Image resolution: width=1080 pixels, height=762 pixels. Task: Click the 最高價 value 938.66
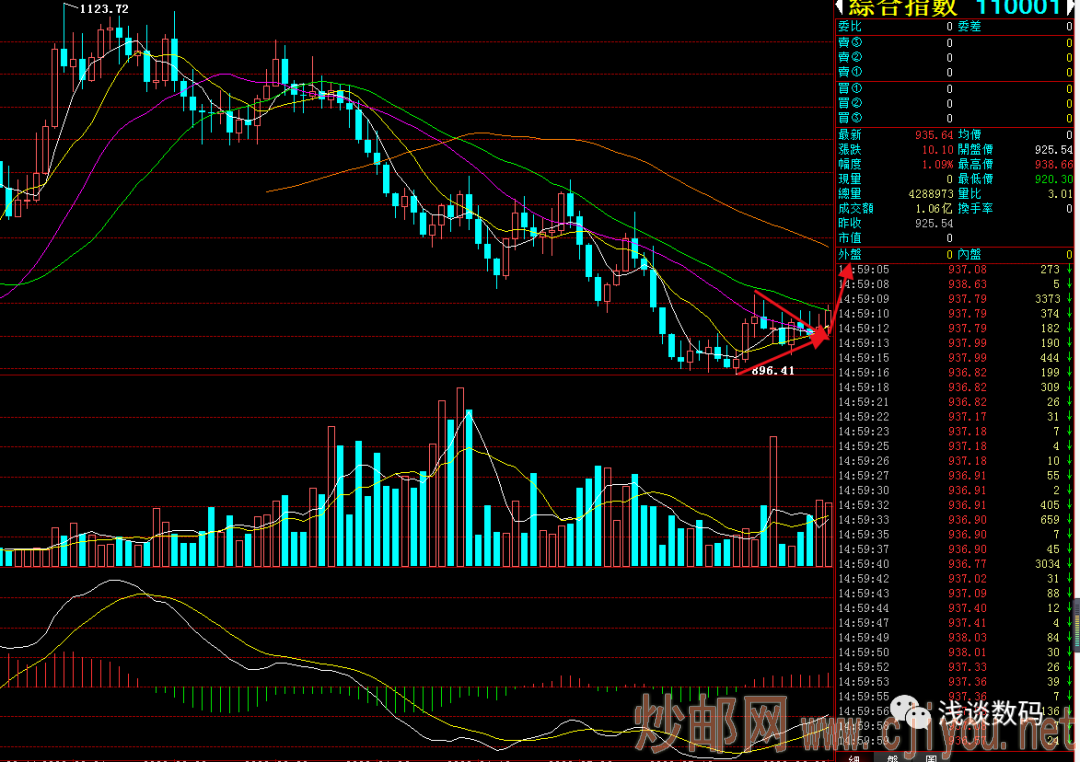point(1053,163)
